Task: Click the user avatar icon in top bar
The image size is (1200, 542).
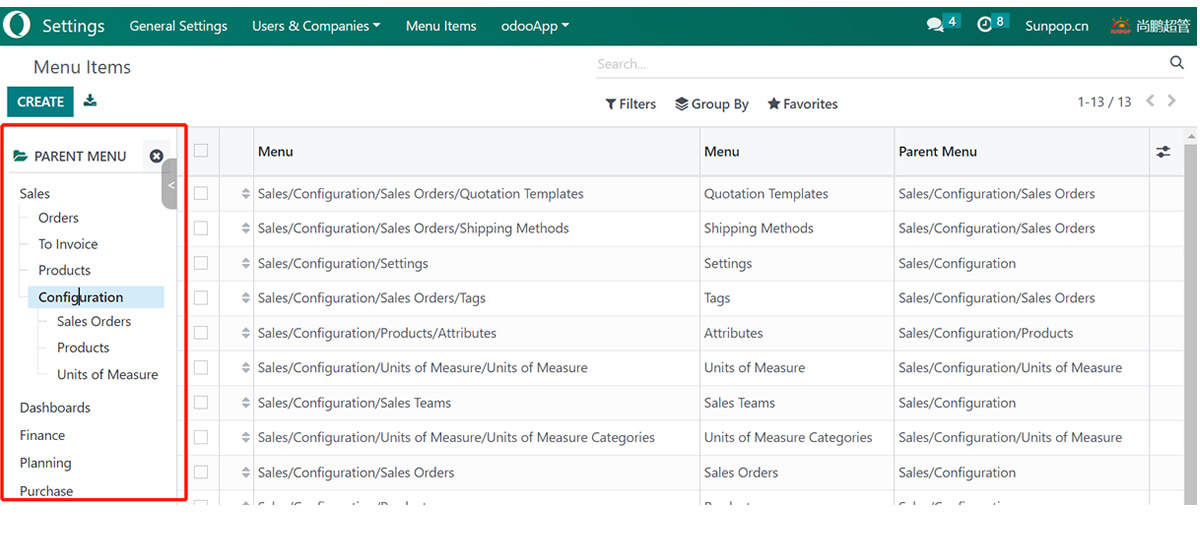Action: coord(1121,26)
